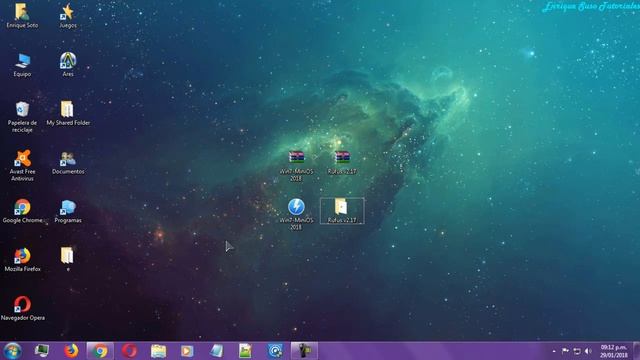640x360 pixels.
Task: Select the Enrique Soto user folder icon
Action: pyautogui.click(x=22, y=16)
